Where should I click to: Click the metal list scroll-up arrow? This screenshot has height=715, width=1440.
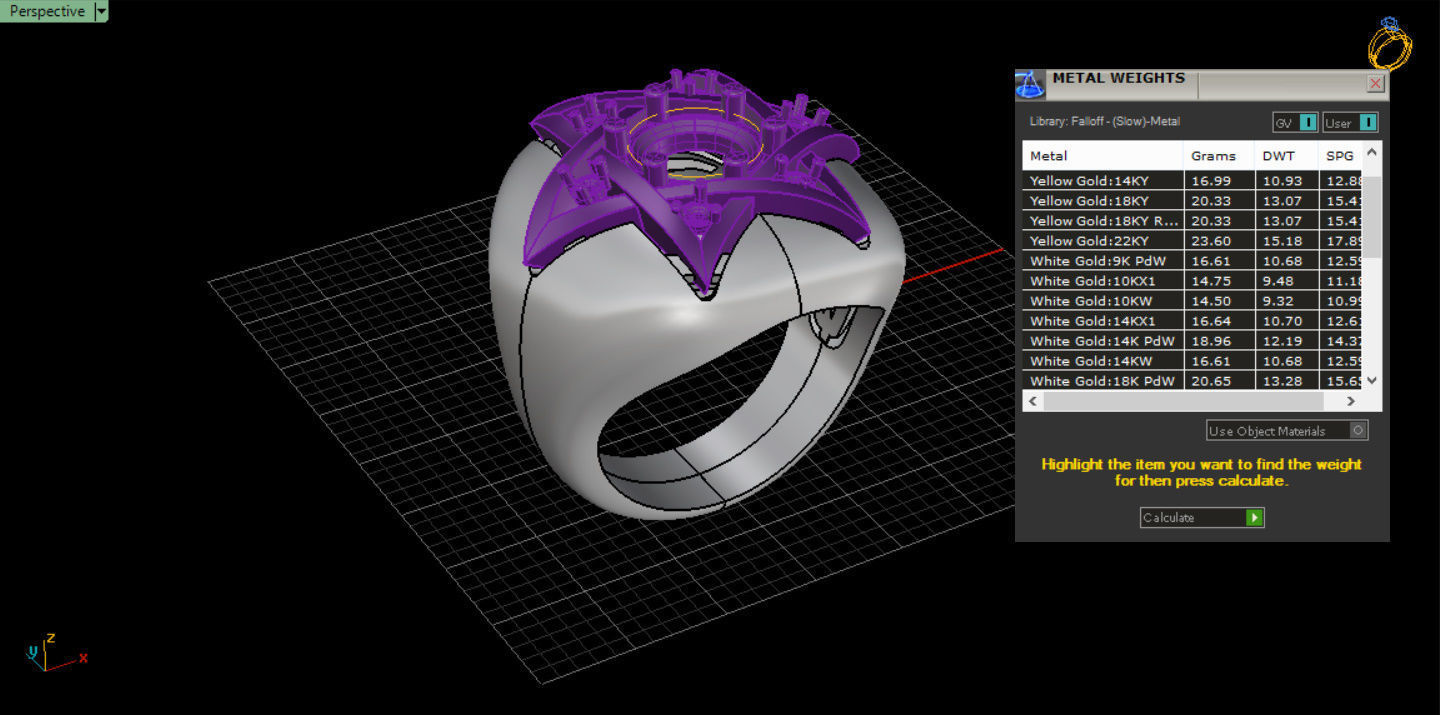pos(1372,152)
